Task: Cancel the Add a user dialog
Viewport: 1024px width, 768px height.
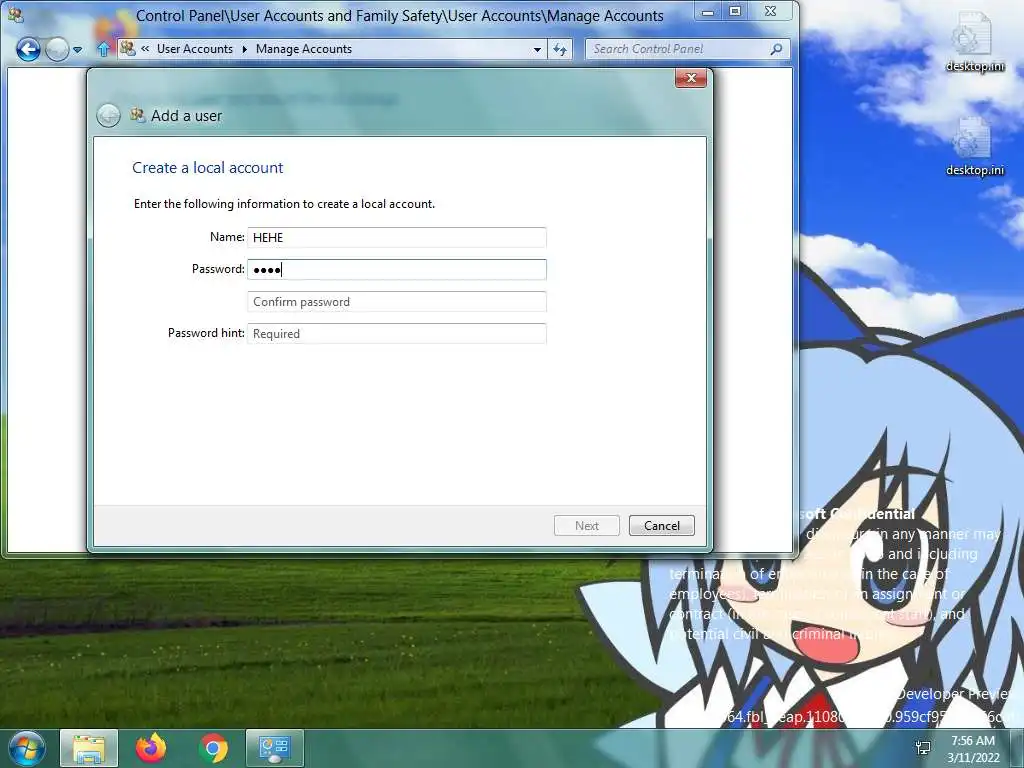Action: pos(662,526)
